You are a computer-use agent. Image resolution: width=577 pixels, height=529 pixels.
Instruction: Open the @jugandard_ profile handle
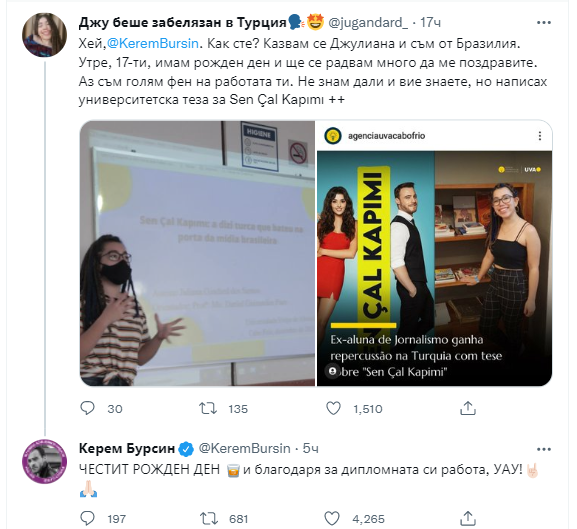coord(368,23)
